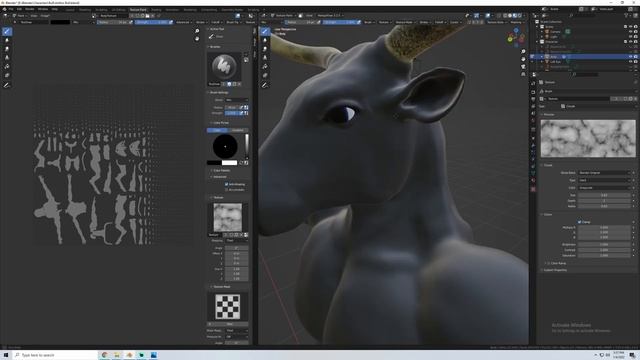Image resolution: width=640 pixels, height=360 pixels.
Task: Open the Window menu
Action: 43,9
